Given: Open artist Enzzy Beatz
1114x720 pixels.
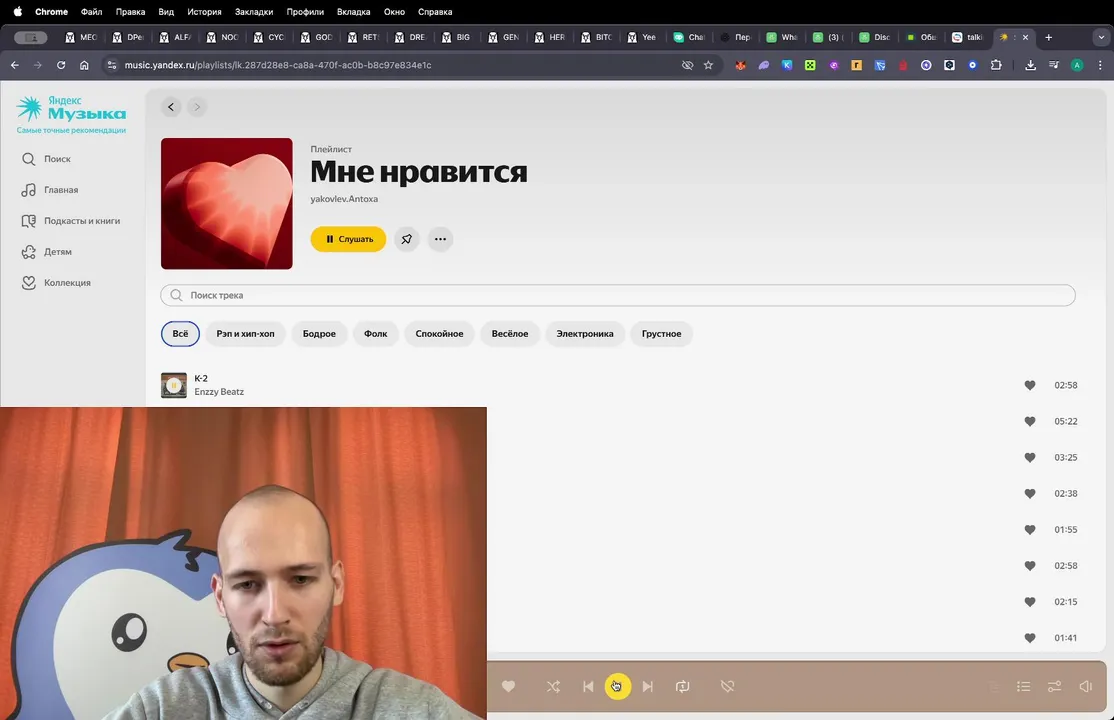Looking at the screenshot, I should point(219,392).
